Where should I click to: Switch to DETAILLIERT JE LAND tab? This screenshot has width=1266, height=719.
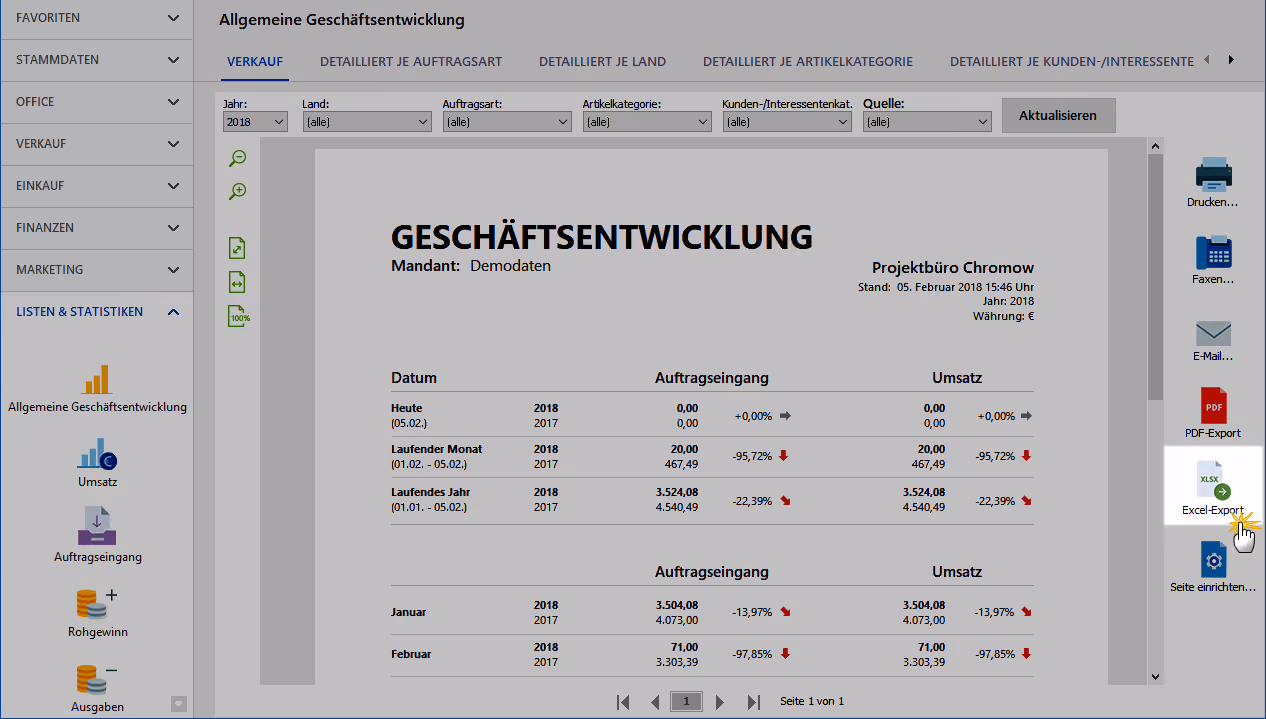coord(602,61)
